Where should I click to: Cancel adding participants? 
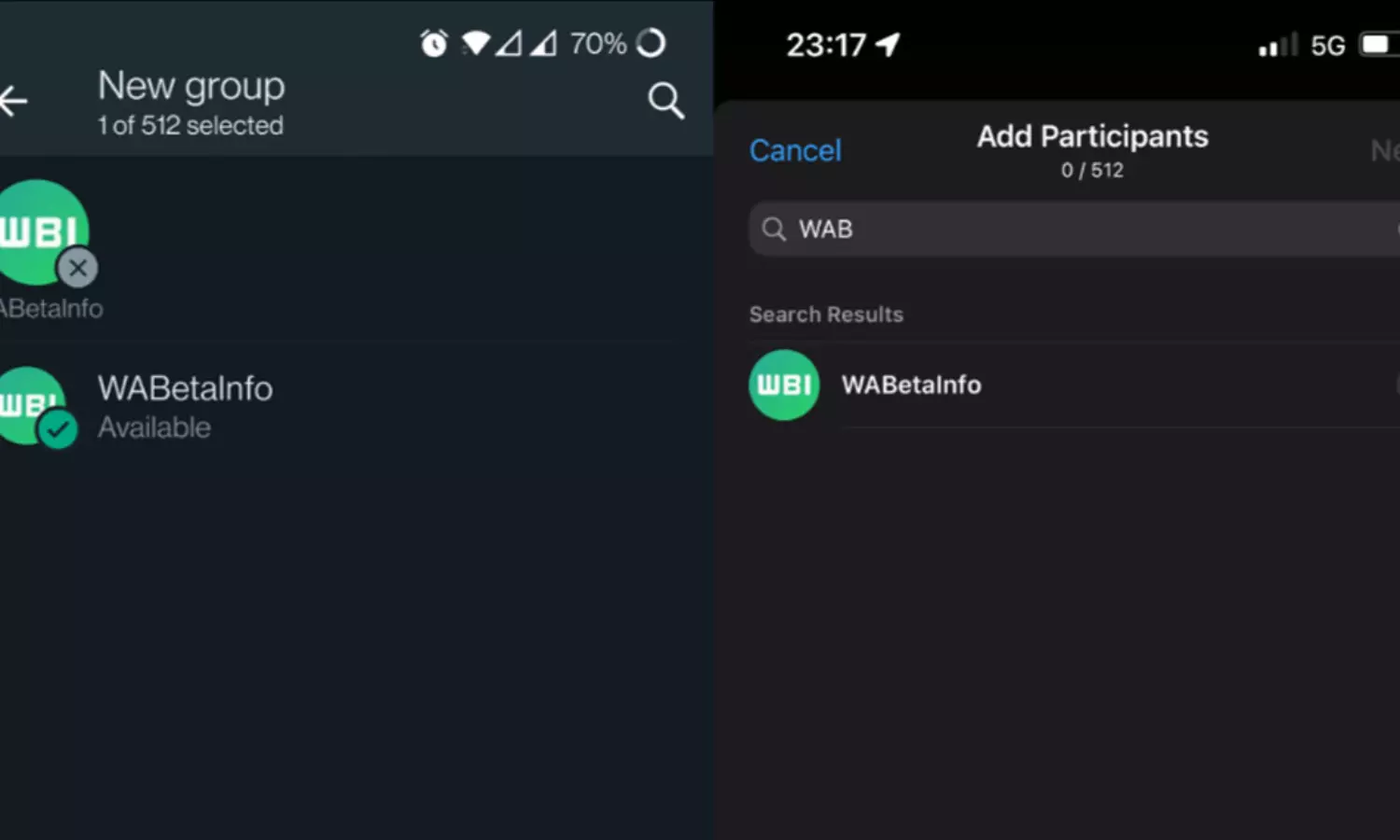coord(795,150)
